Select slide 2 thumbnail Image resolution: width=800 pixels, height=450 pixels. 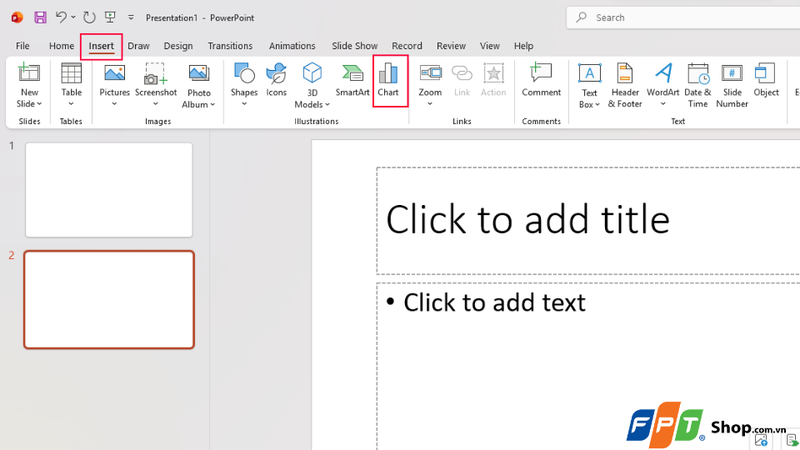pos(109,299)
